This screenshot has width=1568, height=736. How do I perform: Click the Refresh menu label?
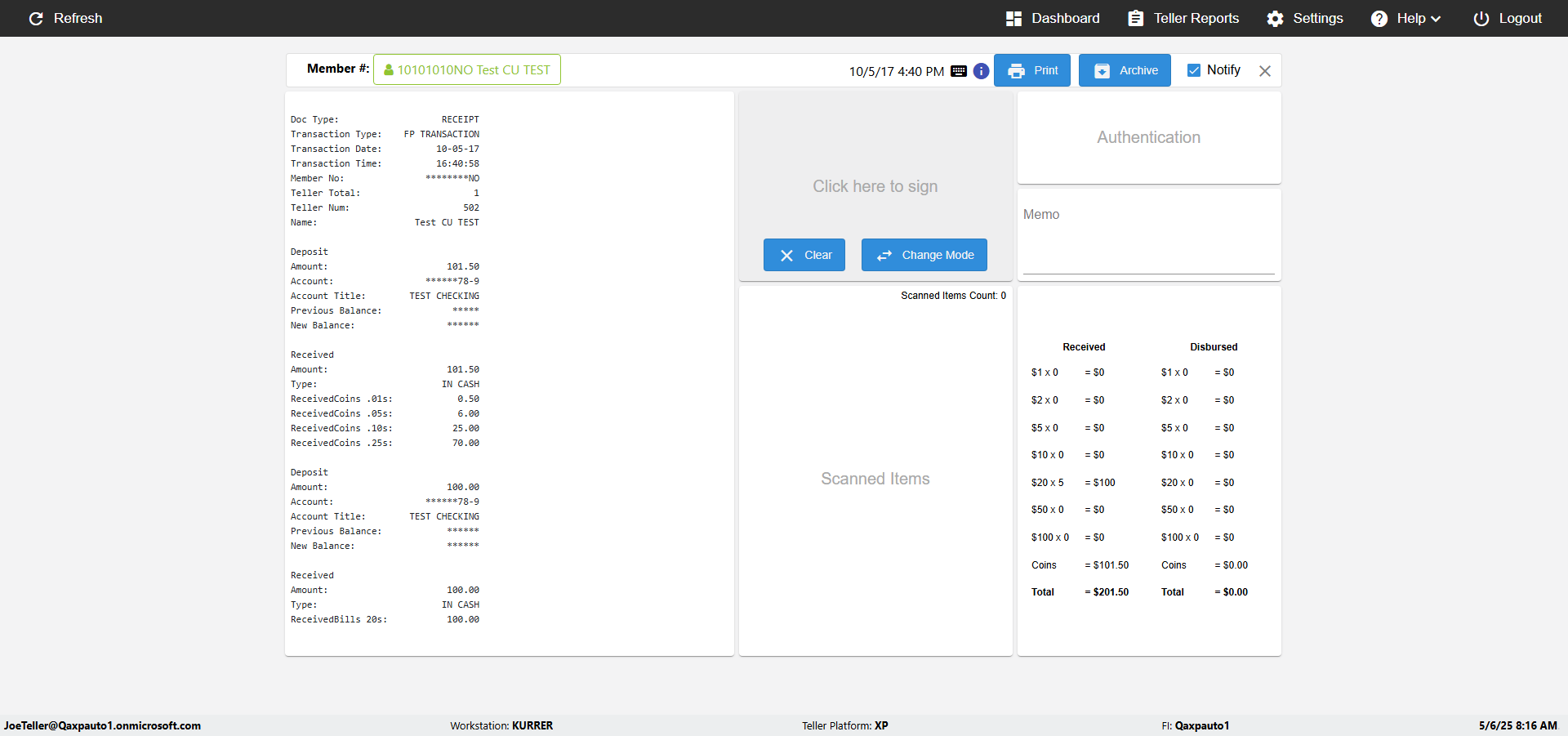[78, 18]
